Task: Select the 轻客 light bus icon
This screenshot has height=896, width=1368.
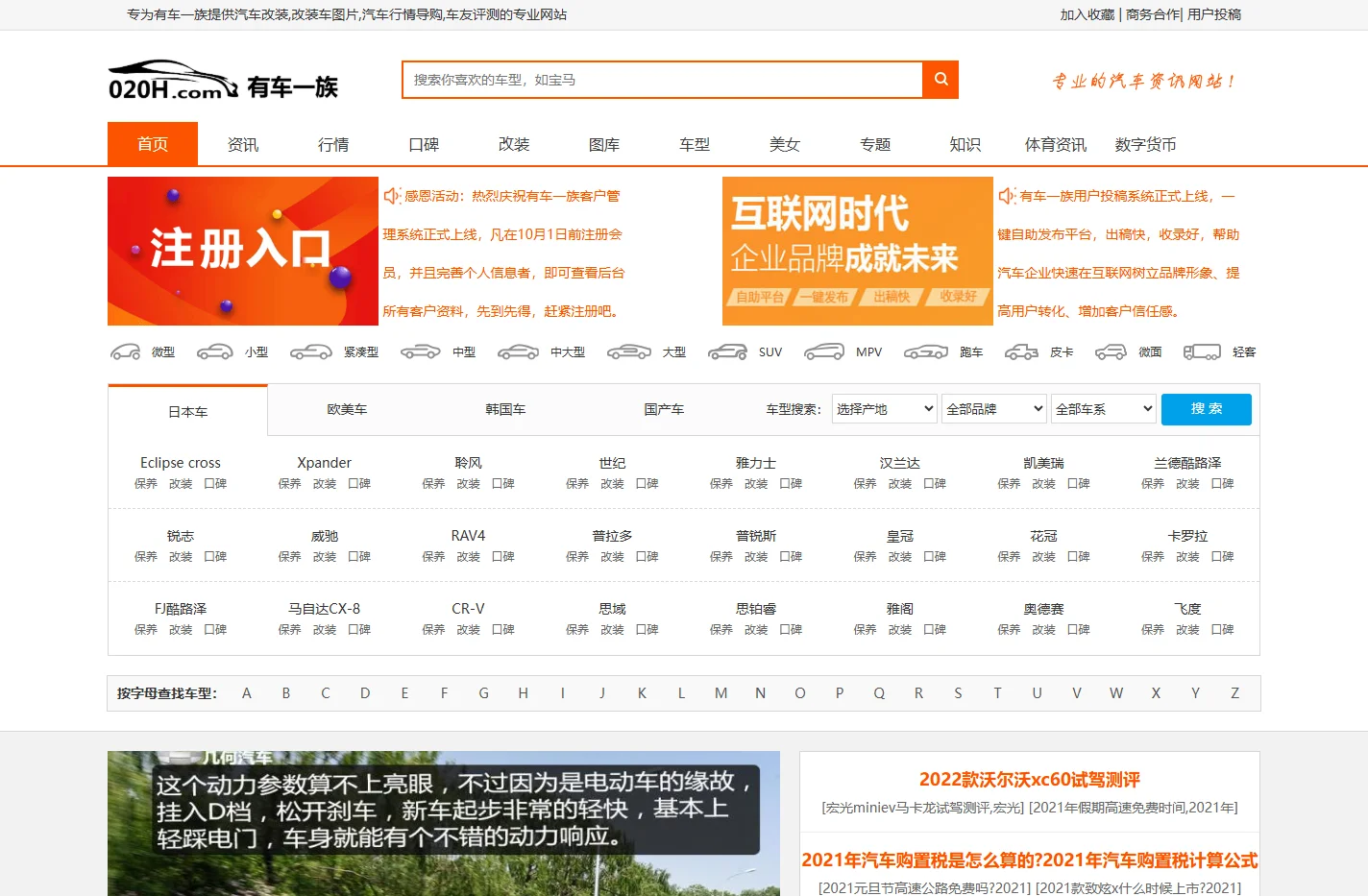Action: (1202, 352)
